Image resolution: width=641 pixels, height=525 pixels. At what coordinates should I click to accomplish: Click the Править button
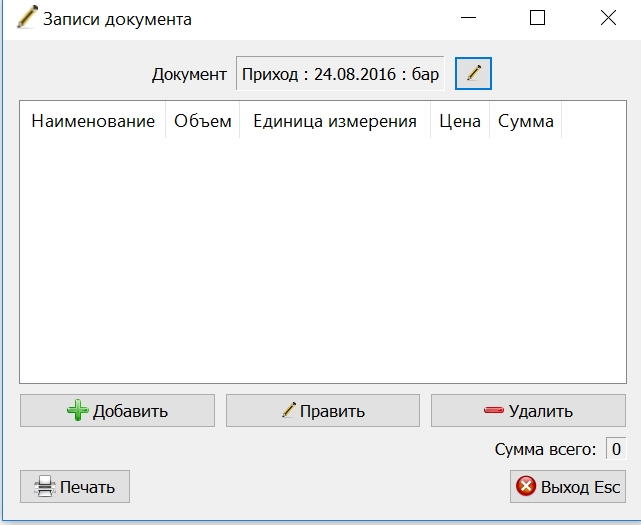[x=323, y=411]
